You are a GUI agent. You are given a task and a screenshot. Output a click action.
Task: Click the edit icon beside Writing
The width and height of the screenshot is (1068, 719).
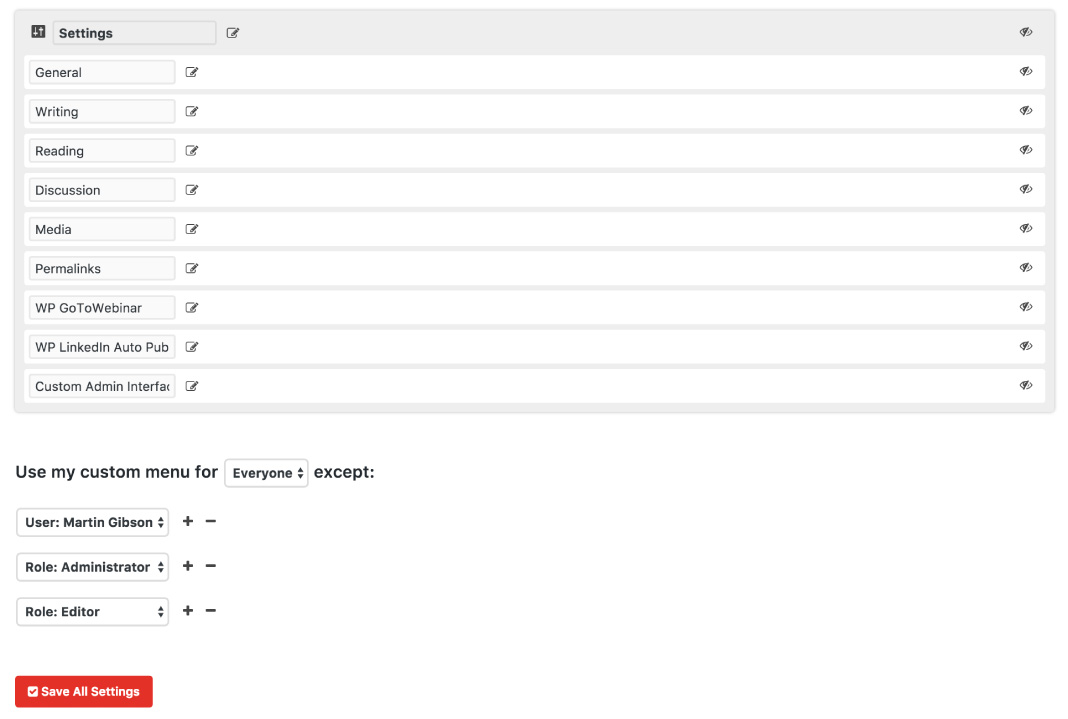[x=192, y=111]
